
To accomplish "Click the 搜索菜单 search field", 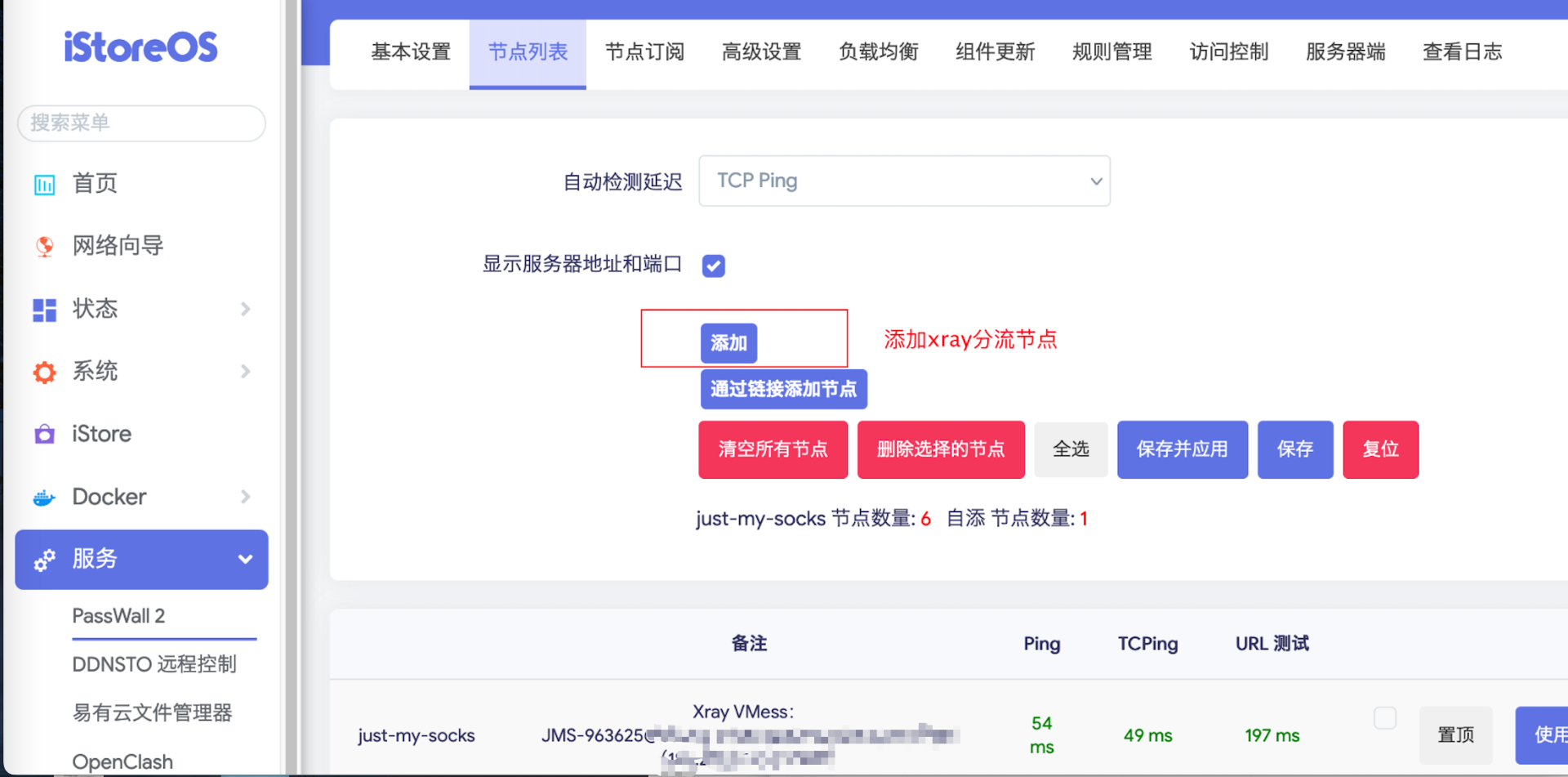I will click(140, 123).
